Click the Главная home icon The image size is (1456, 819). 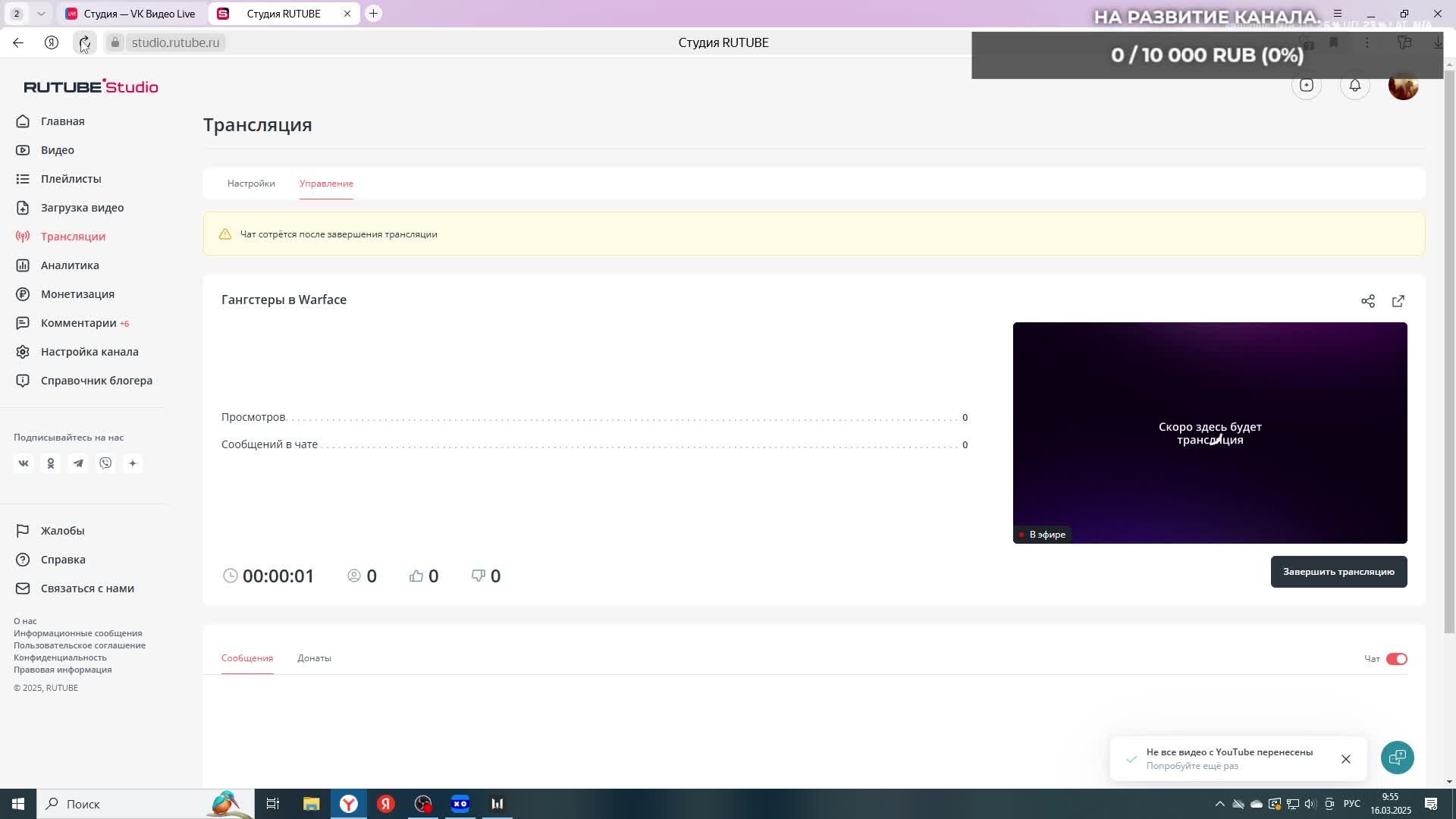point(23,121)
